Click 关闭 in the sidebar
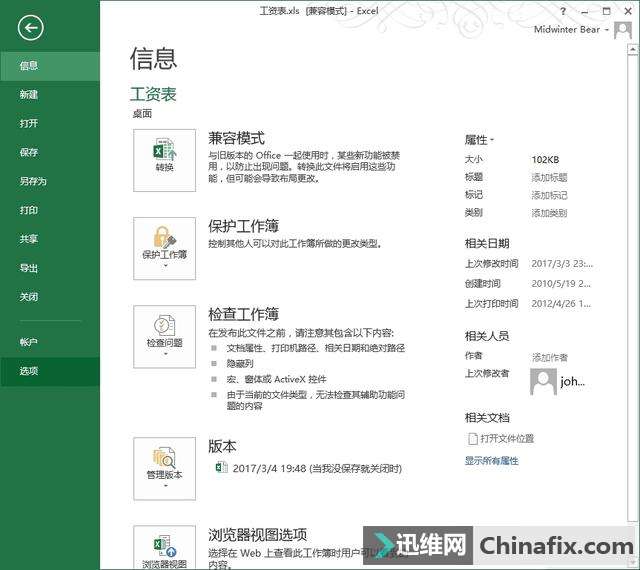This screenshot has width=640, height=570. coord(49,297)
